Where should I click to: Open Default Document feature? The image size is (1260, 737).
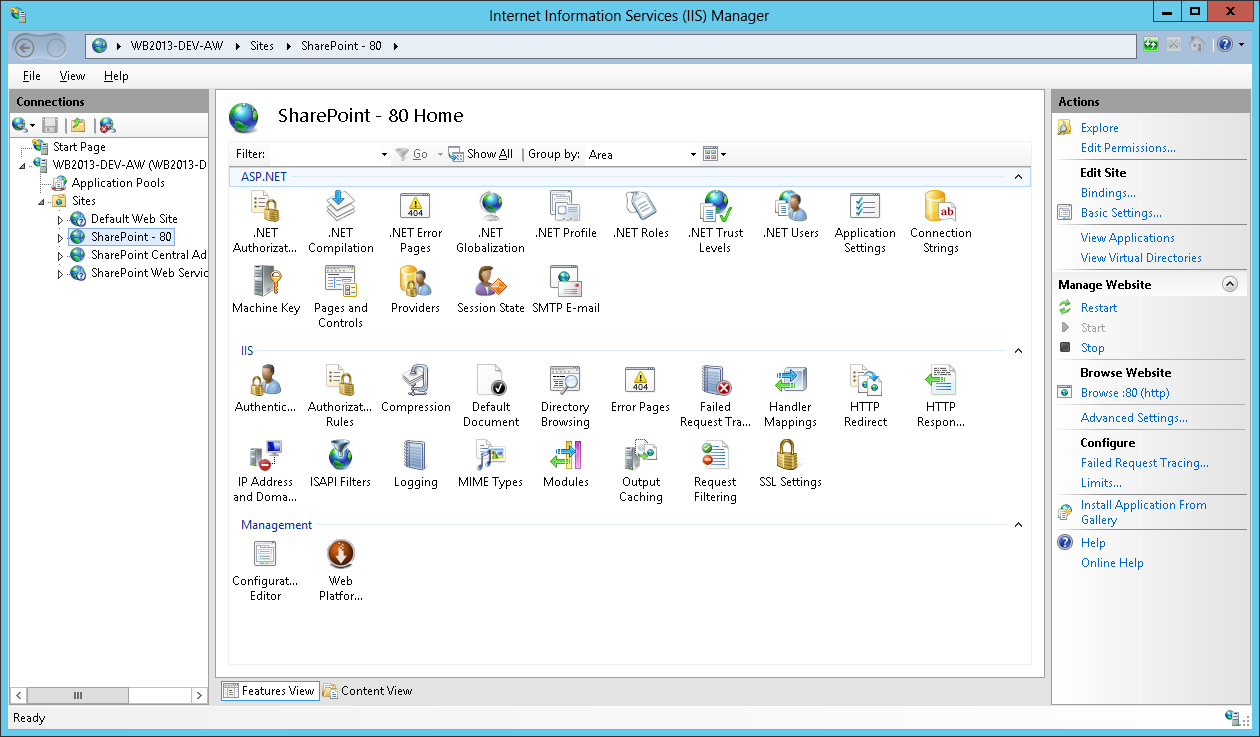point(490,396)
